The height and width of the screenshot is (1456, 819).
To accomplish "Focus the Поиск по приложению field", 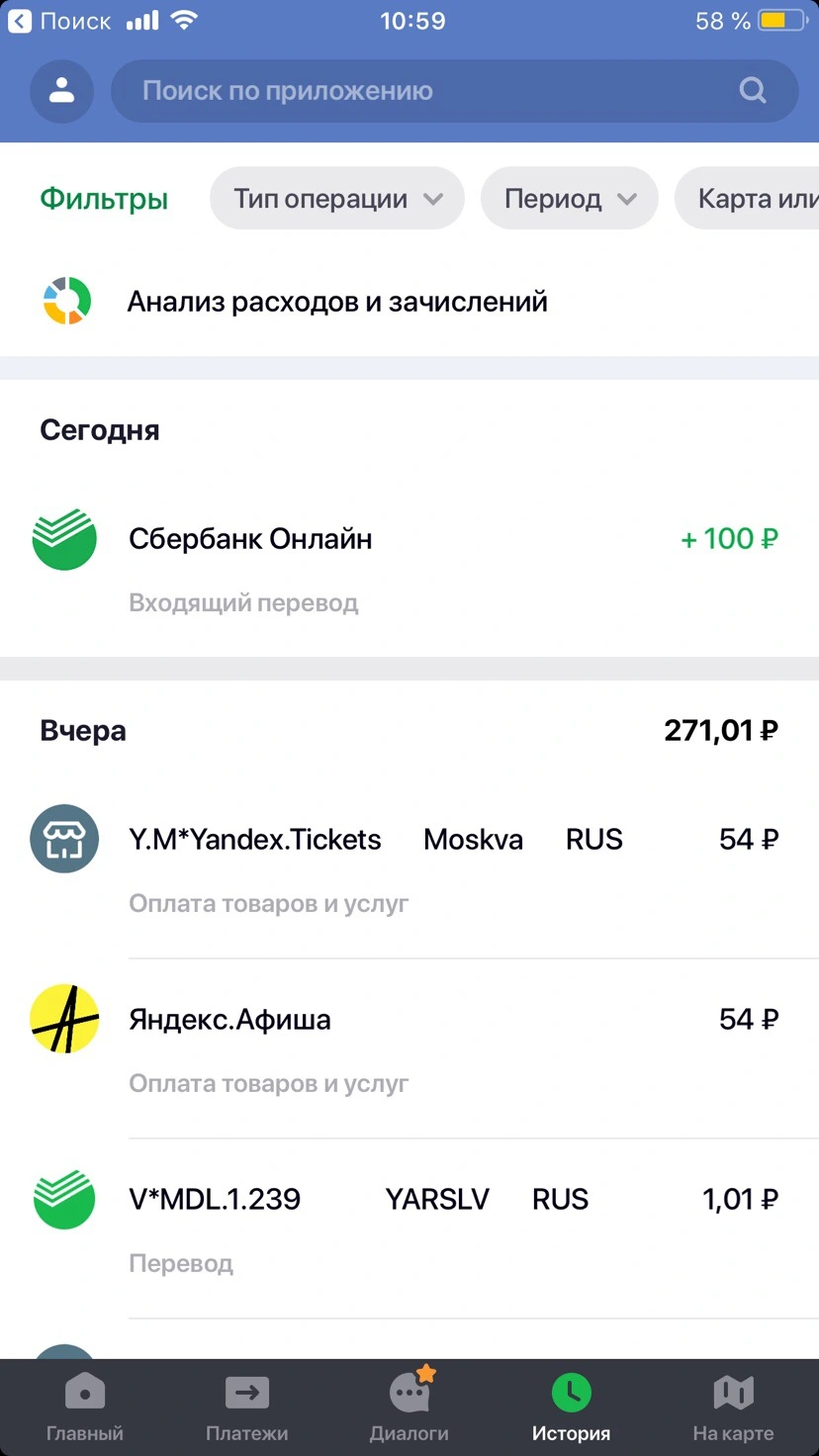I will pyautogui.click(x=455, y=91).
